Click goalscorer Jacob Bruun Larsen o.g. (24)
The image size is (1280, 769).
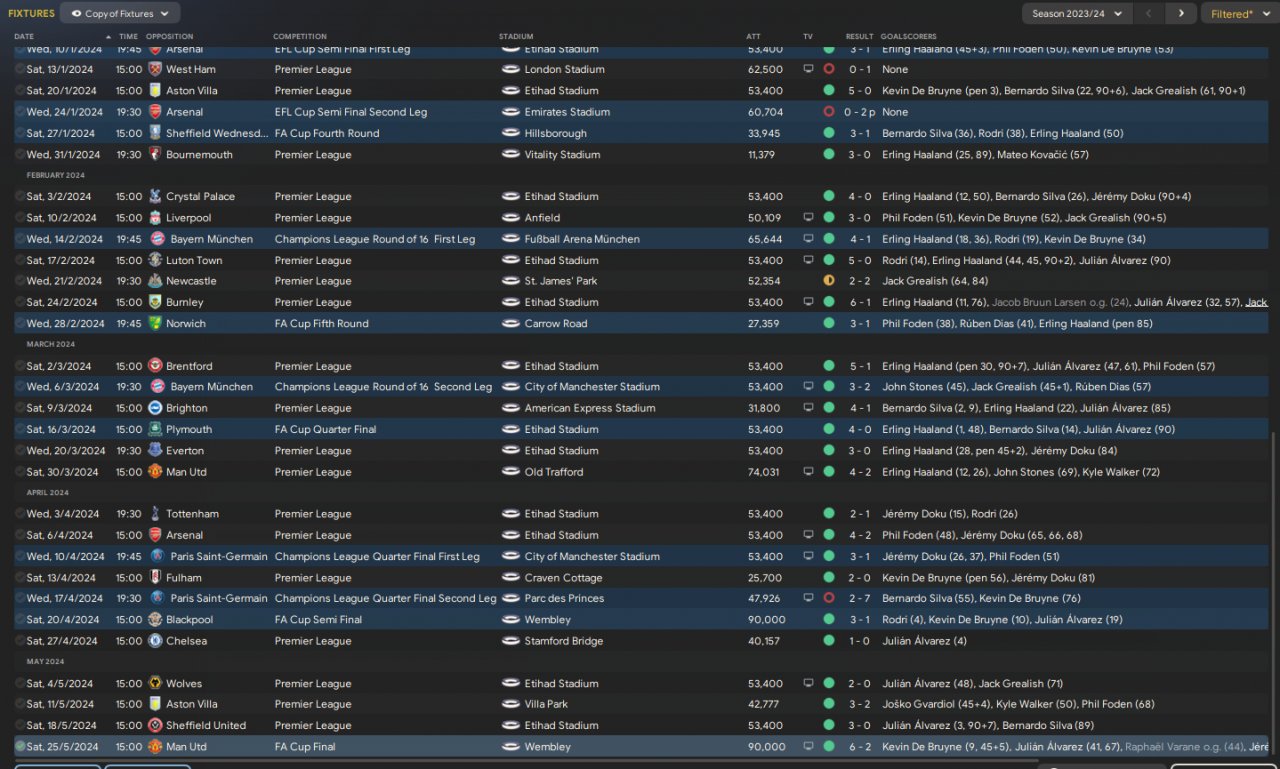(x=1060, y=303)
